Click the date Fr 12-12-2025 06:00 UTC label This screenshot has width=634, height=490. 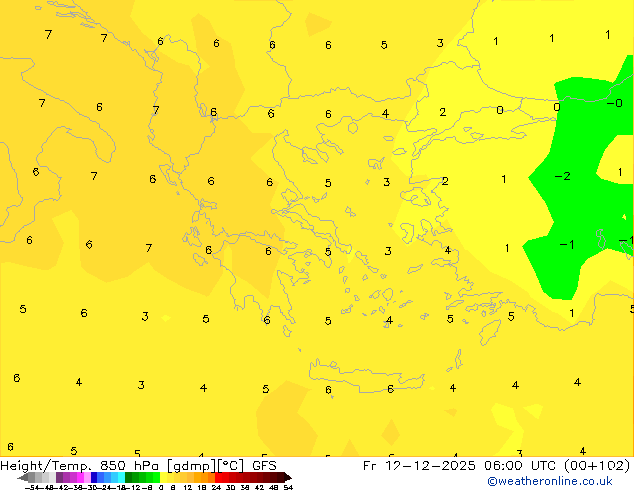pyautogui.click(x=461, y=466)
